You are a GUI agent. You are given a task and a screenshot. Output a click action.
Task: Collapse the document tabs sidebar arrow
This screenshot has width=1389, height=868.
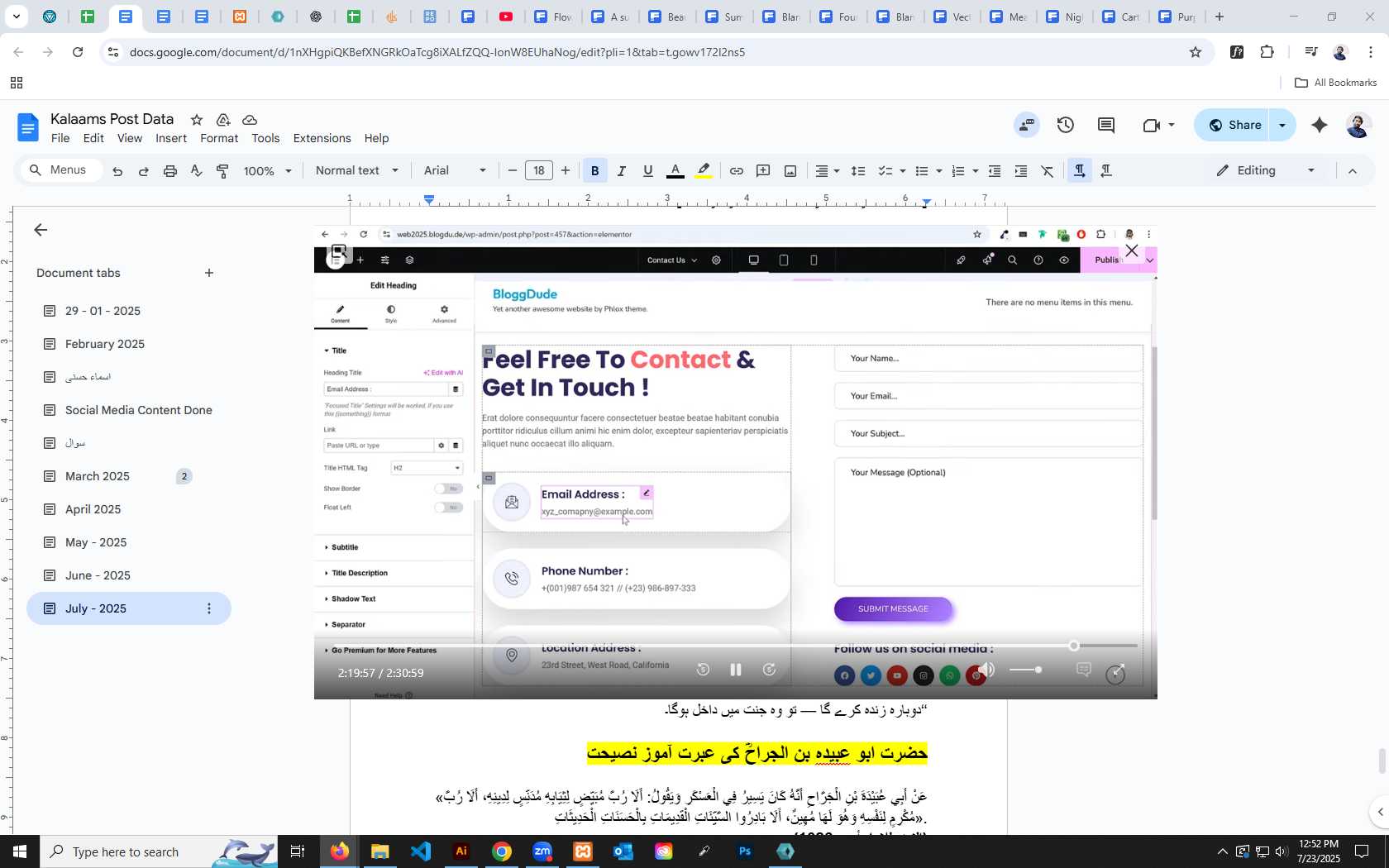pos(41,230)
